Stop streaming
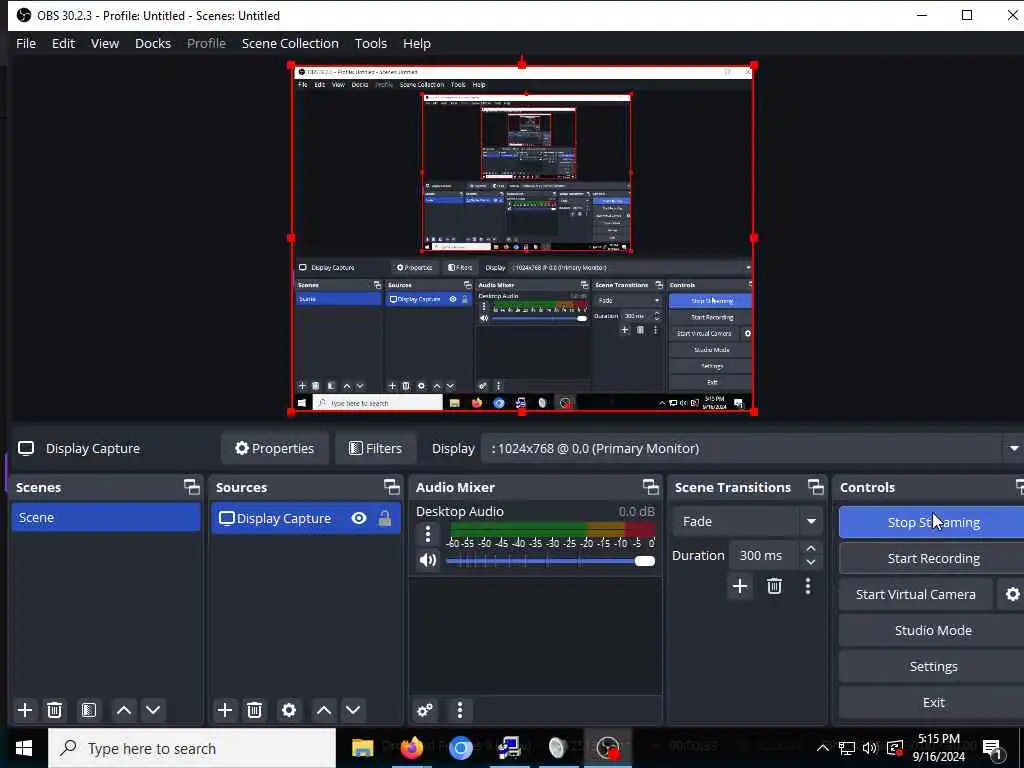 coord(933,522)
